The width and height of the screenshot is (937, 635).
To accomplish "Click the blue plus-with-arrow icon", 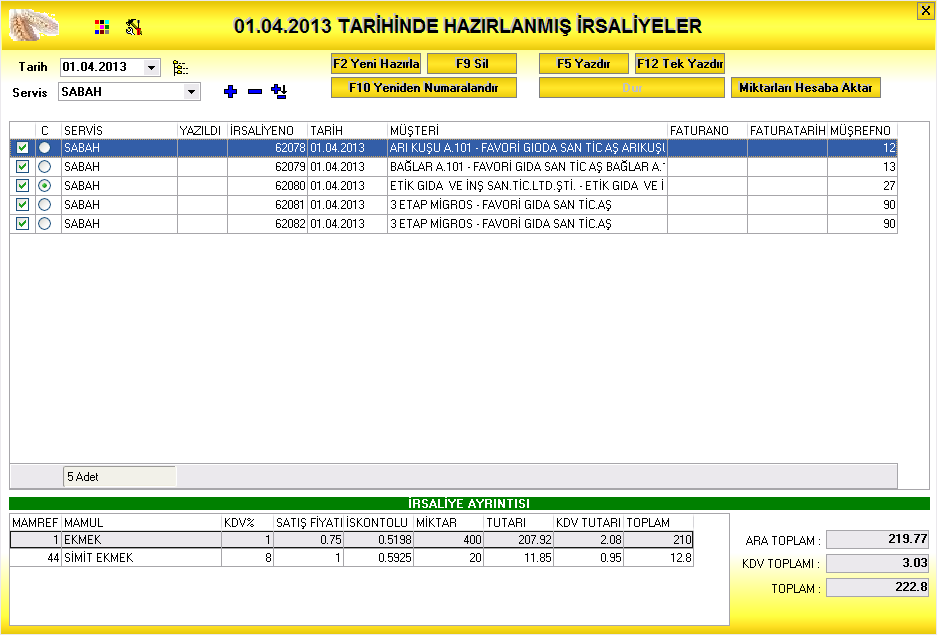I will pos(279,92).
